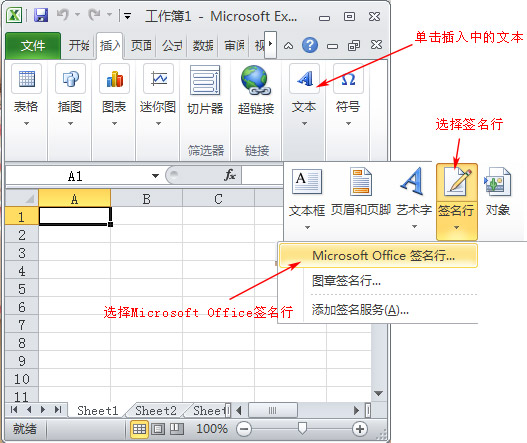This screenshot has height=443, width=527.
Task: Show more ribbon tabs with the right arrow
Action: [x=271, y=45]
